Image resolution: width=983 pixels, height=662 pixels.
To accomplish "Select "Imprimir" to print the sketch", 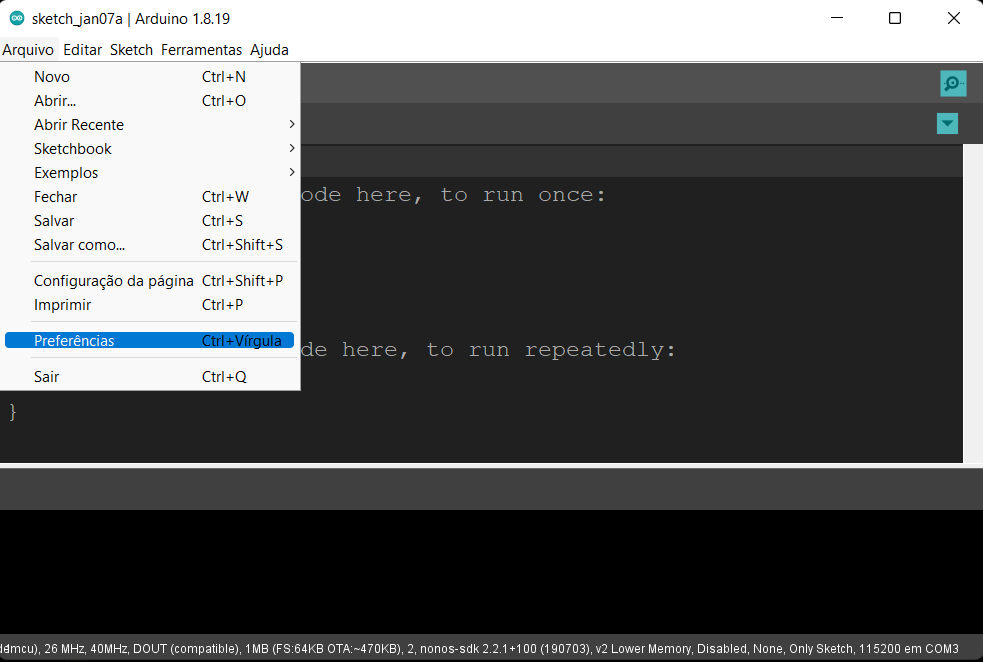I will pos(61,304).
